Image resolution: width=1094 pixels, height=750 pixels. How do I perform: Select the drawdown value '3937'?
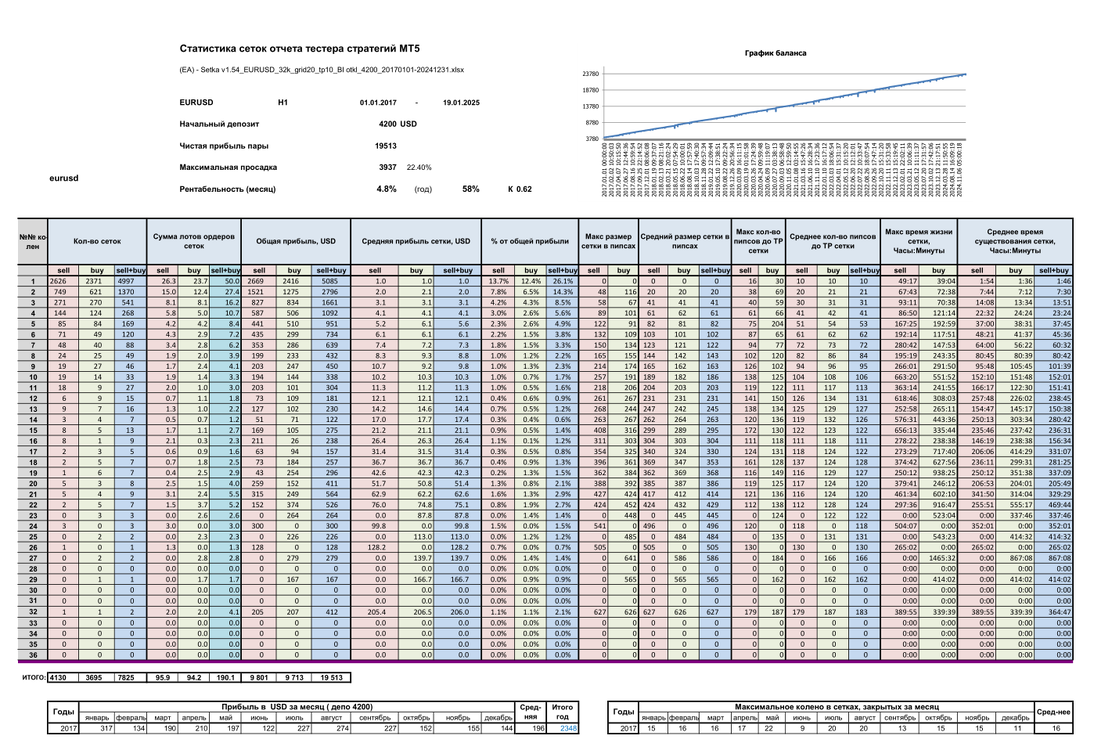[388, 167]
